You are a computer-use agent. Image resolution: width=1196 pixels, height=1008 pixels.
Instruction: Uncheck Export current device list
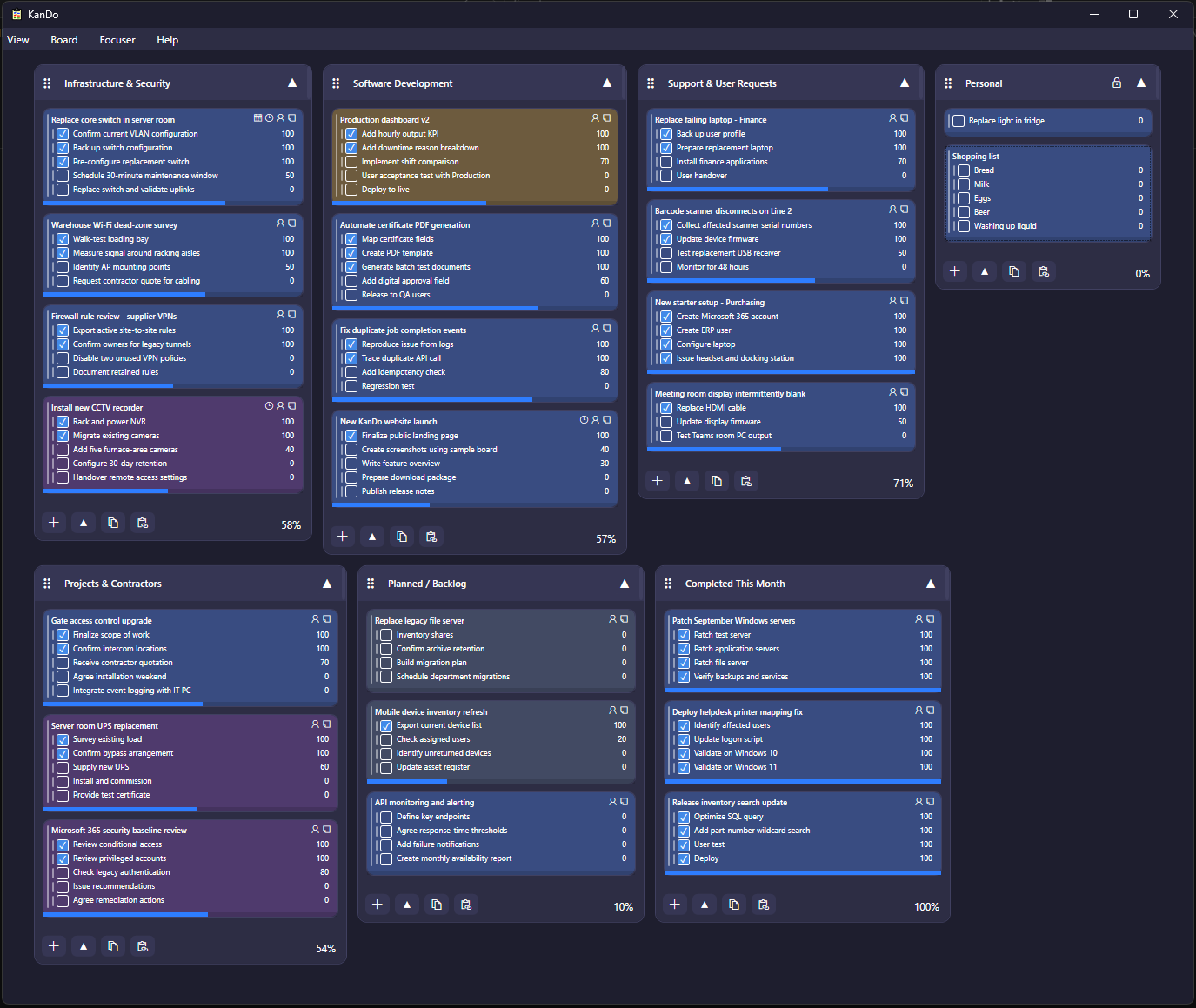(x=386, y=725)
